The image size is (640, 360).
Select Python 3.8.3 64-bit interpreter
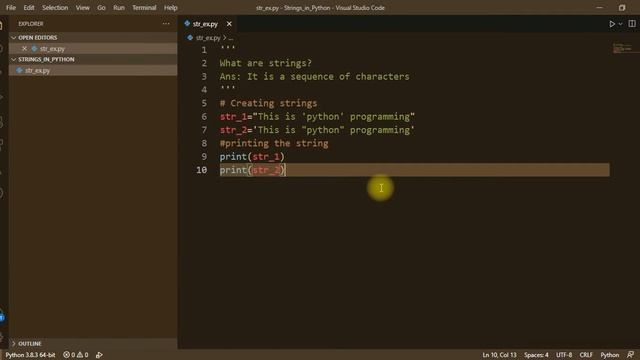(30, 355)
